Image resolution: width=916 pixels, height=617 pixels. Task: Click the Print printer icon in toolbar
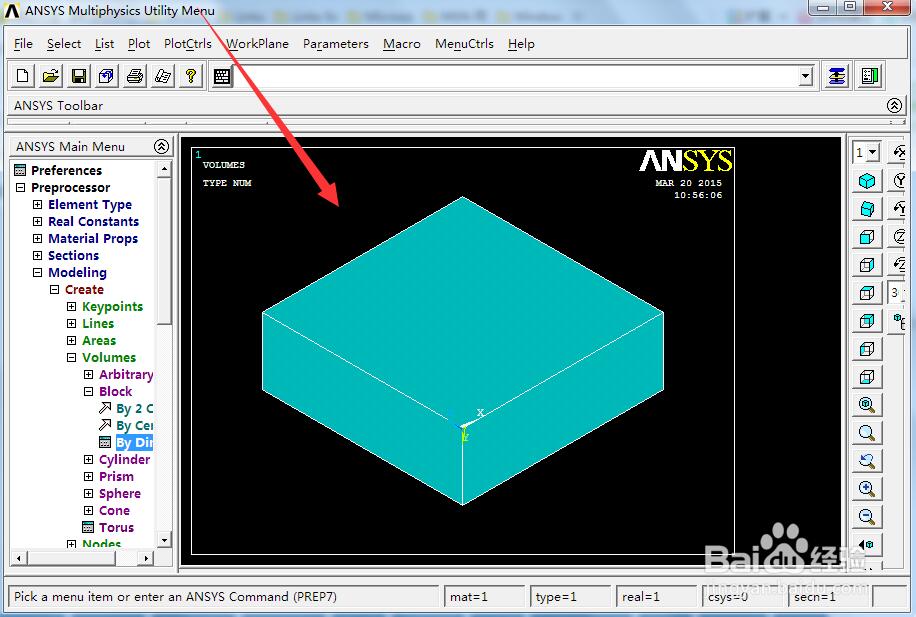135,76
